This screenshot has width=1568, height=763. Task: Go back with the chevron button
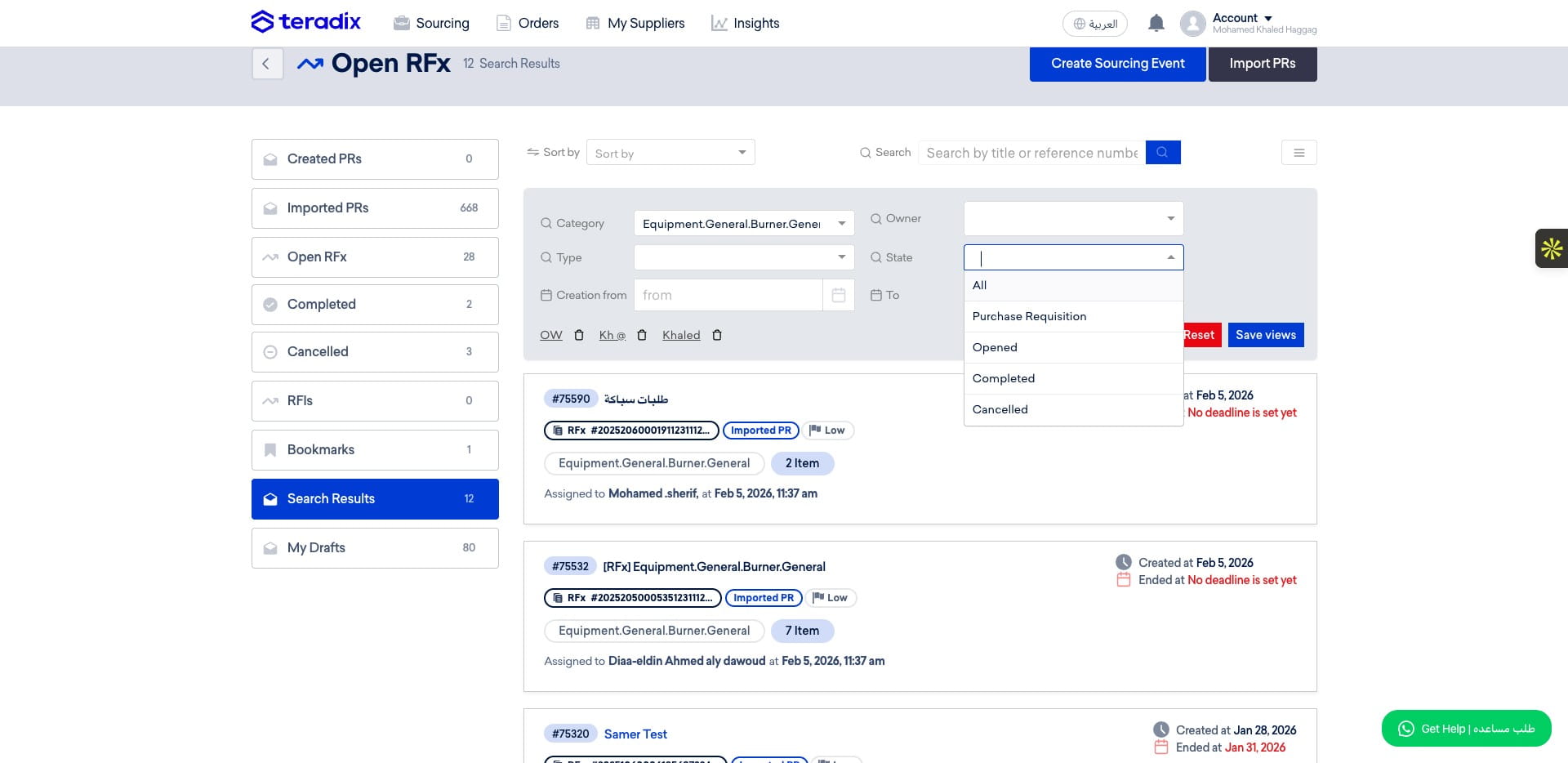pyautogui.click(x=266, y=64)
